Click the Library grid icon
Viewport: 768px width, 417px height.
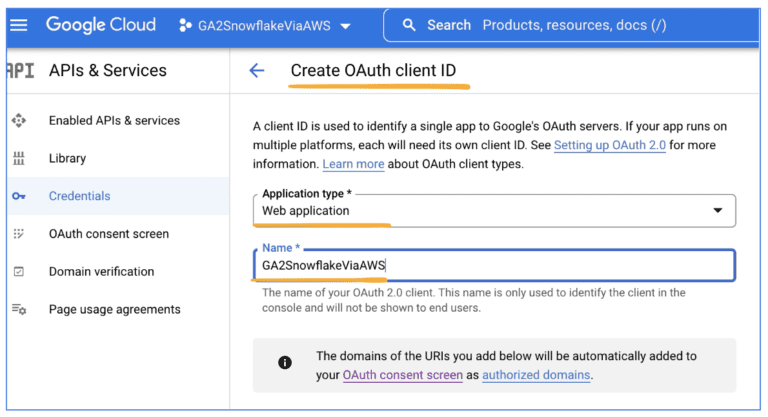tap(19, 158)
